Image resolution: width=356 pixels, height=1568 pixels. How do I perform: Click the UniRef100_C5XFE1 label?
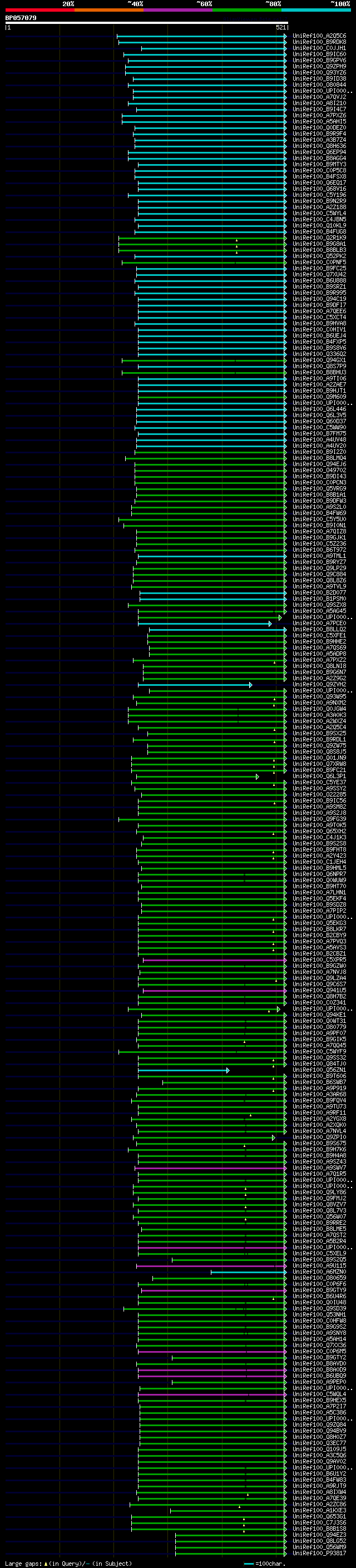point(319,635)
